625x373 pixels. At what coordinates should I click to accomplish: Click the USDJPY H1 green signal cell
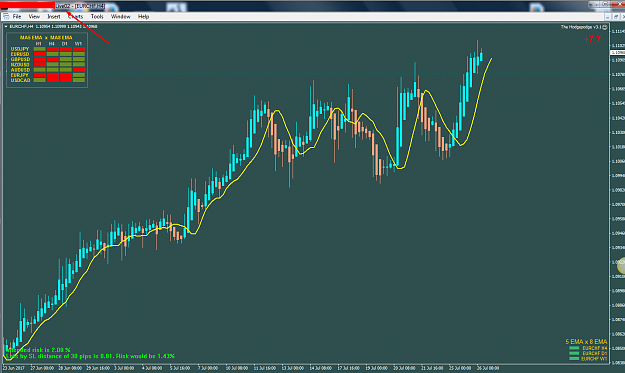coord(39,49)
